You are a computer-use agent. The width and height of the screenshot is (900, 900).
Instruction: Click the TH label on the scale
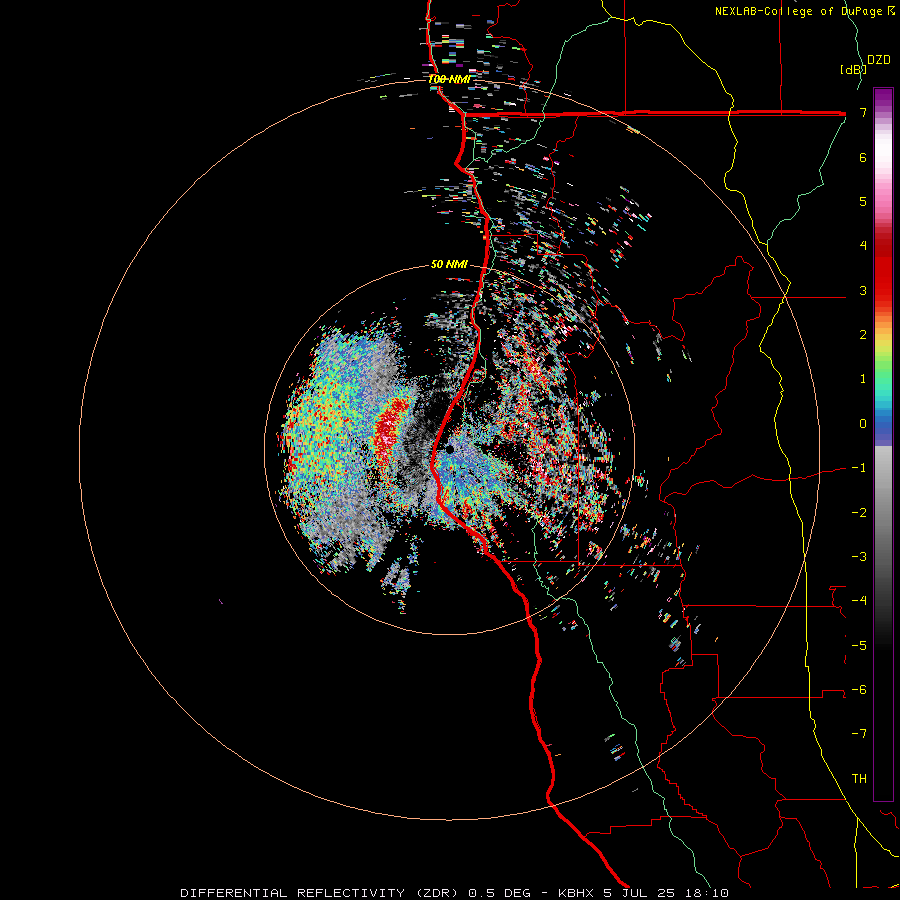(x=859, y=779)
